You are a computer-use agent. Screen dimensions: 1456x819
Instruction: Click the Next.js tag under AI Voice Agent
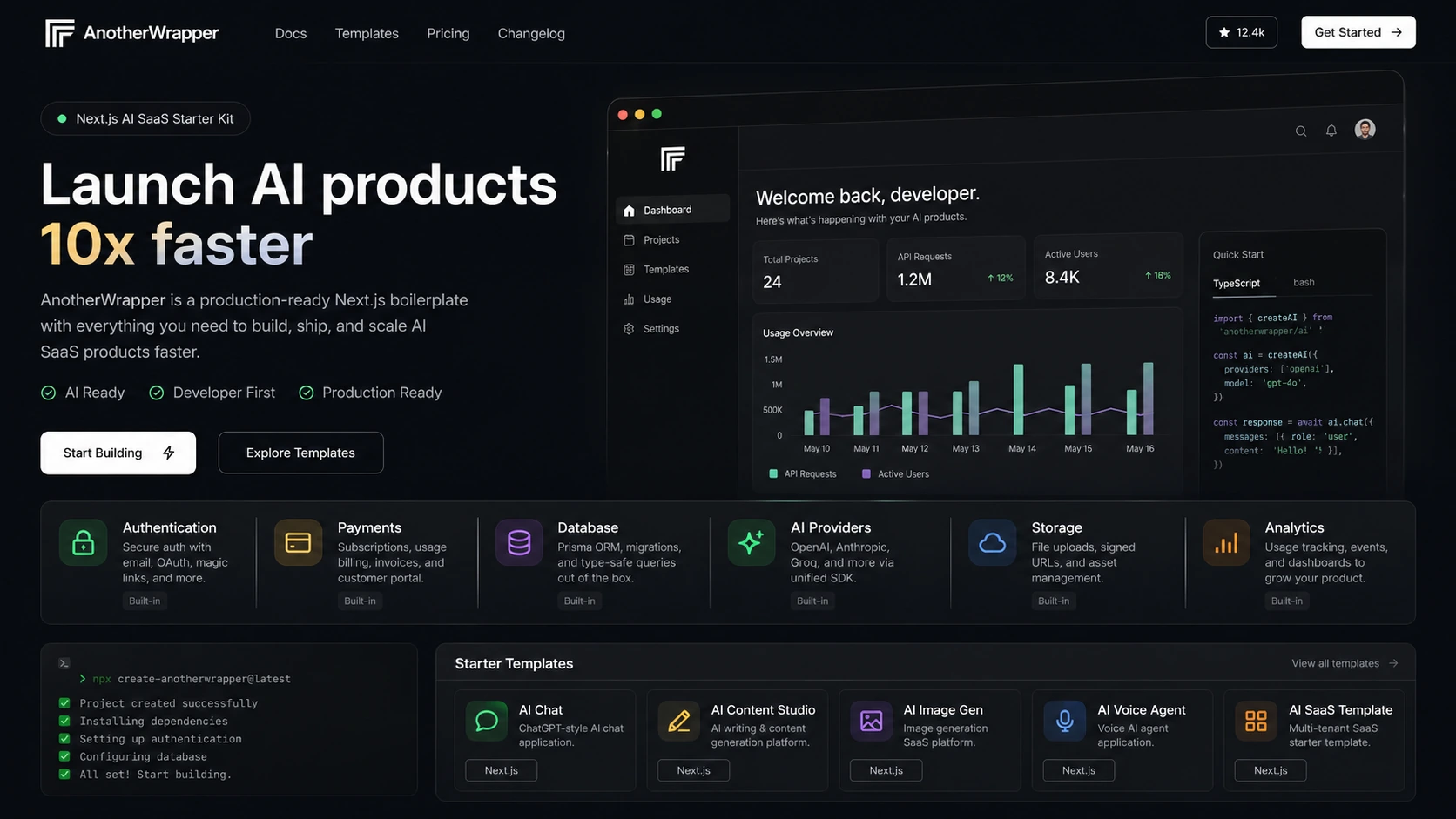(x=1079, y=770)
